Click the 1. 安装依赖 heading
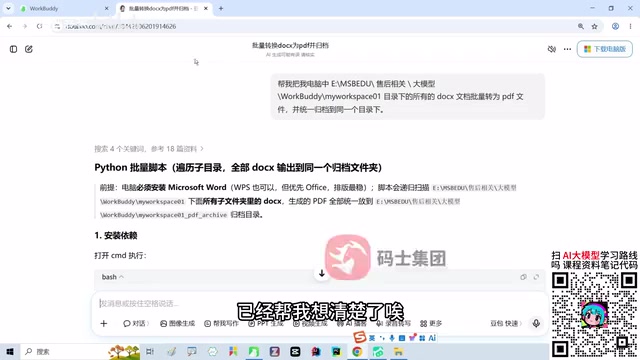This screenshot has height=360, width=640. pos(116,236)
